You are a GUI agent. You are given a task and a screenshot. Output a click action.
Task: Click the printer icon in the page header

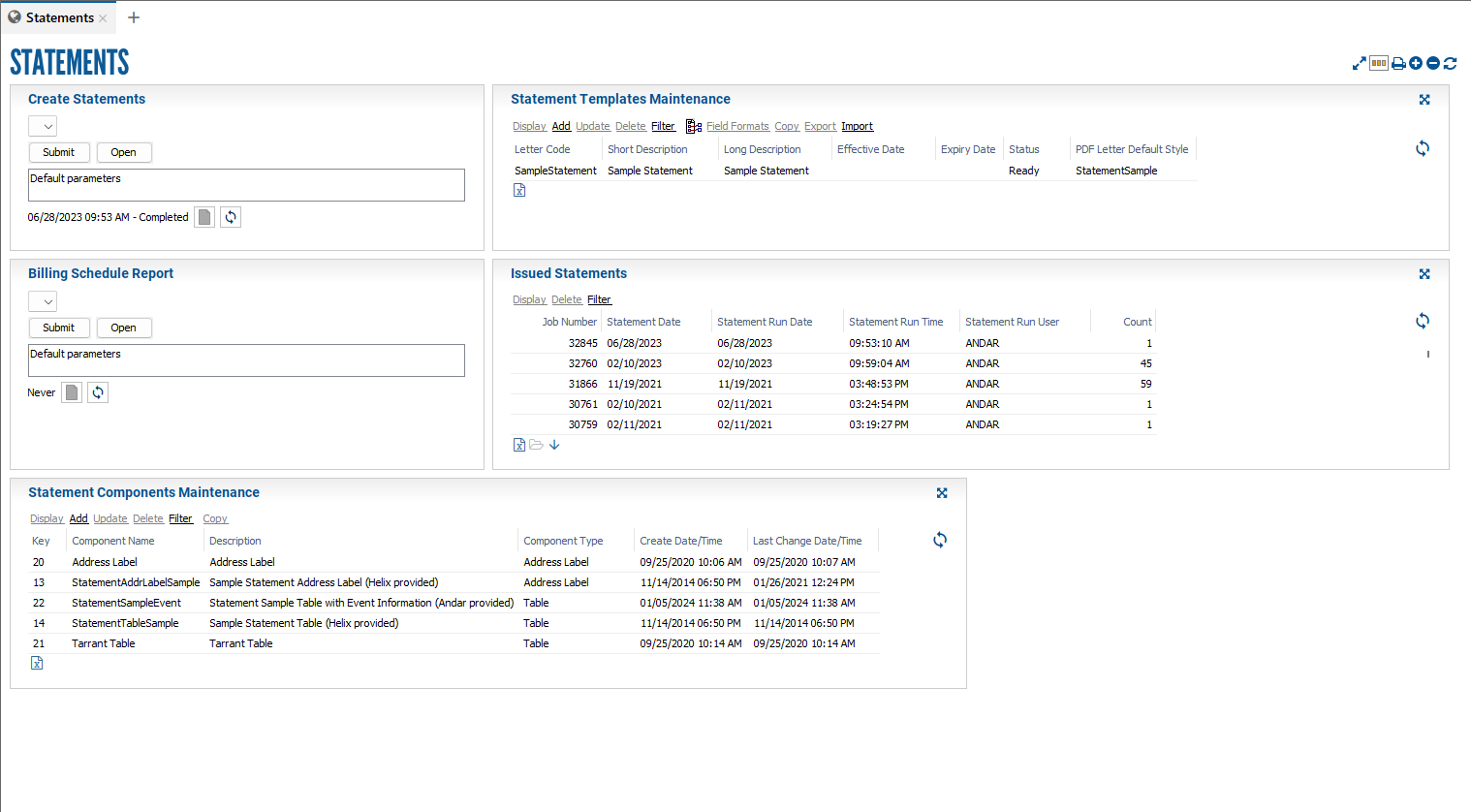click(1398, 63)
